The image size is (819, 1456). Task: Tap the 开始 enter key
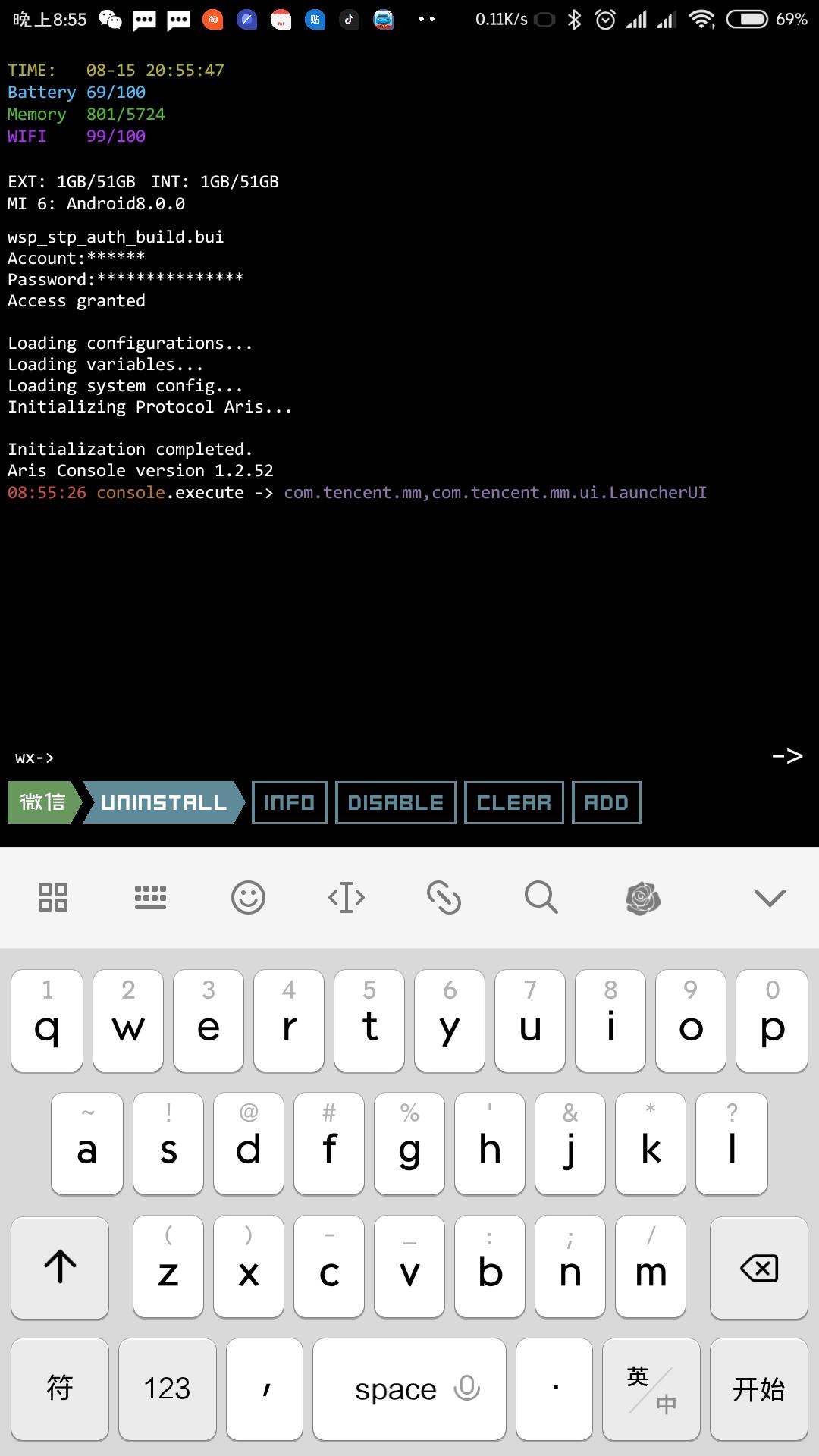coord(759,1389)
